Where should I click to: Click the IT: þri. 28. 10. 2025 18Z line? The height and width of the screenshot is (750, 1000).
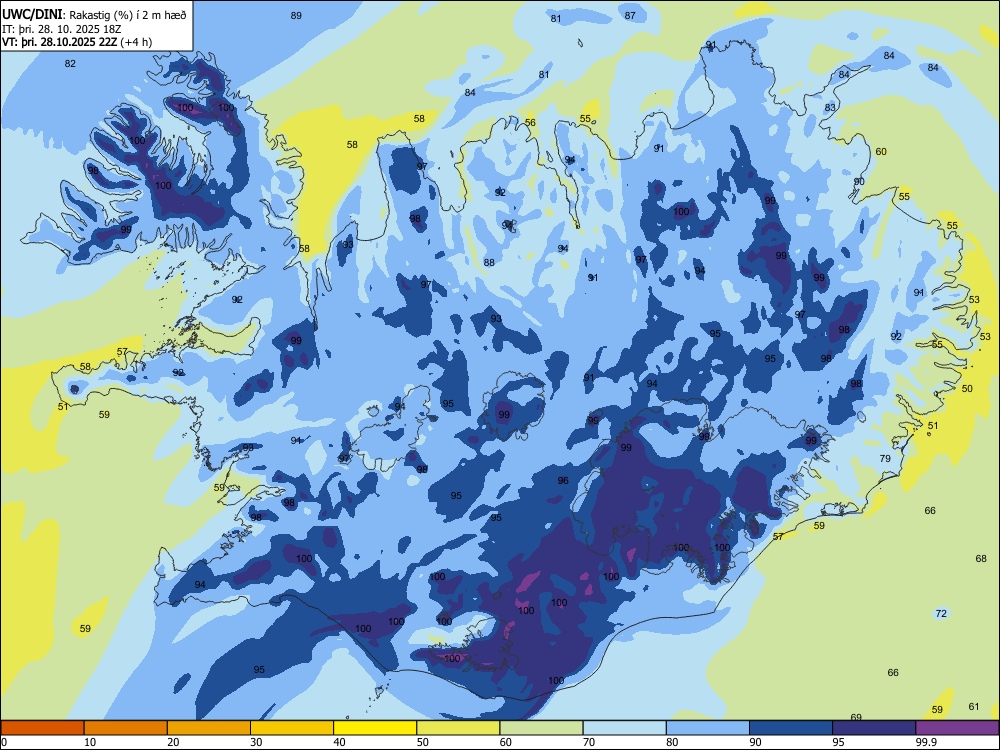coord(61,29)
